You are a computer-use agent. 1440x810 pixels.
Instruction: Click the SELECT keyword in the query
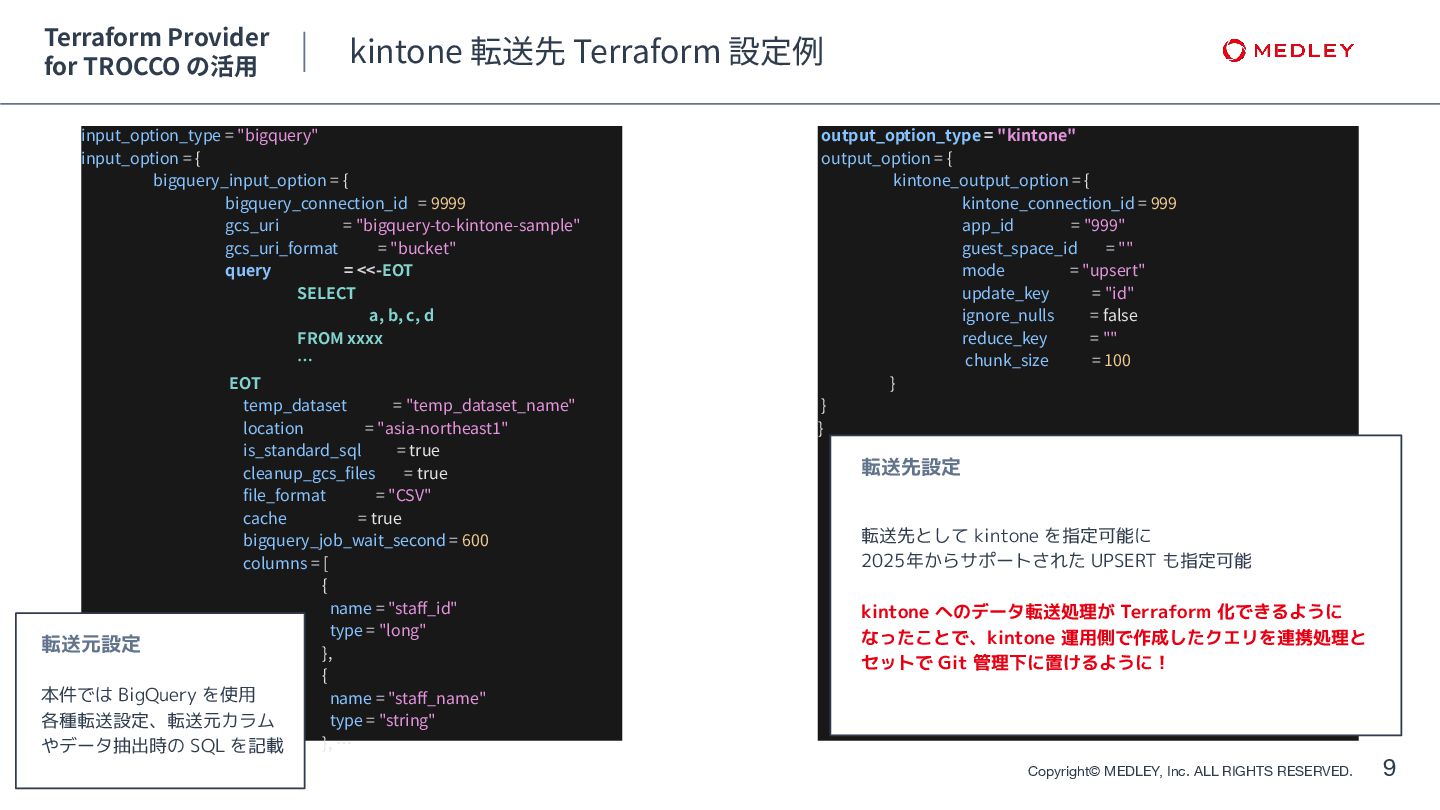point(326,293)
